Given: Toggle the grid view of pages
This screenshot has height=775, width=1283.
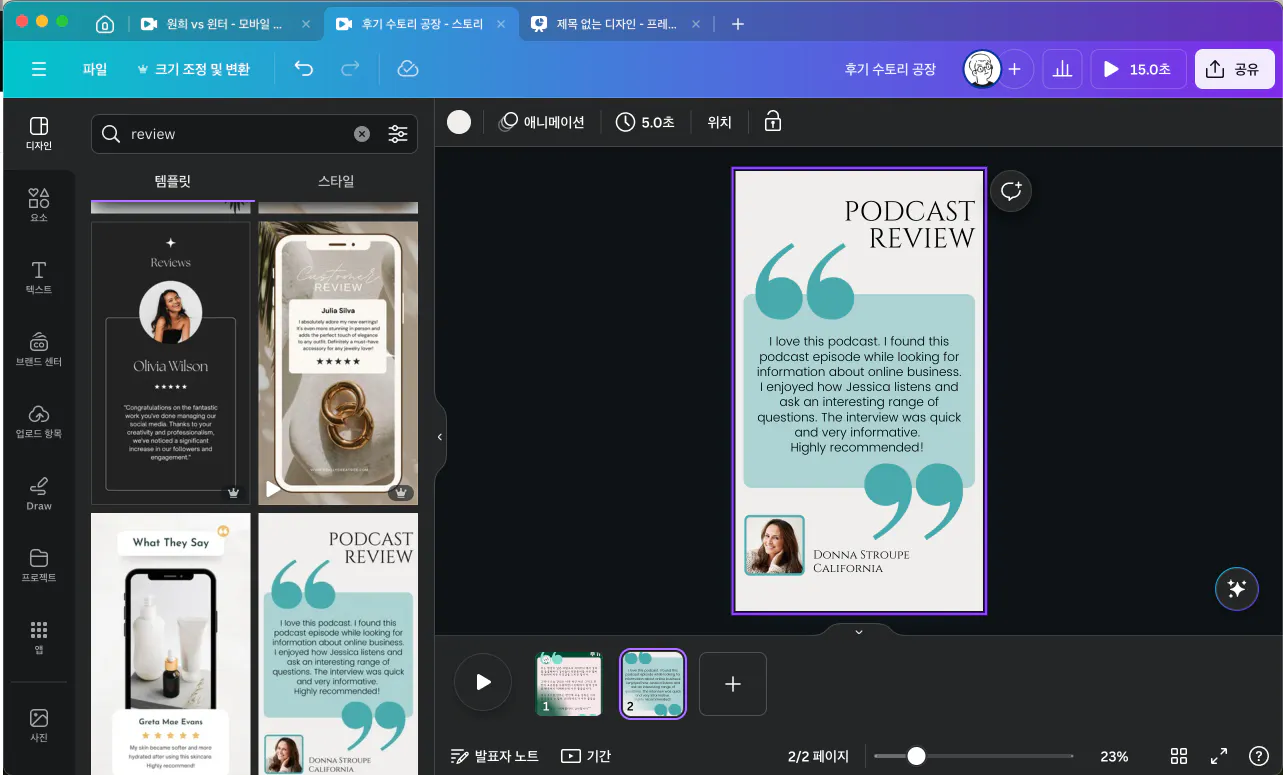Looking at the screenshot, I should tap(1179, 756).
